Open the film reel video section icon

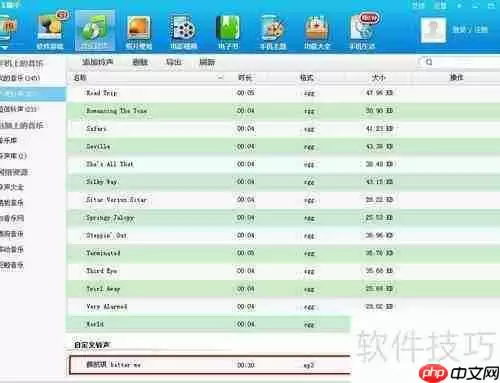click(183, 32)
